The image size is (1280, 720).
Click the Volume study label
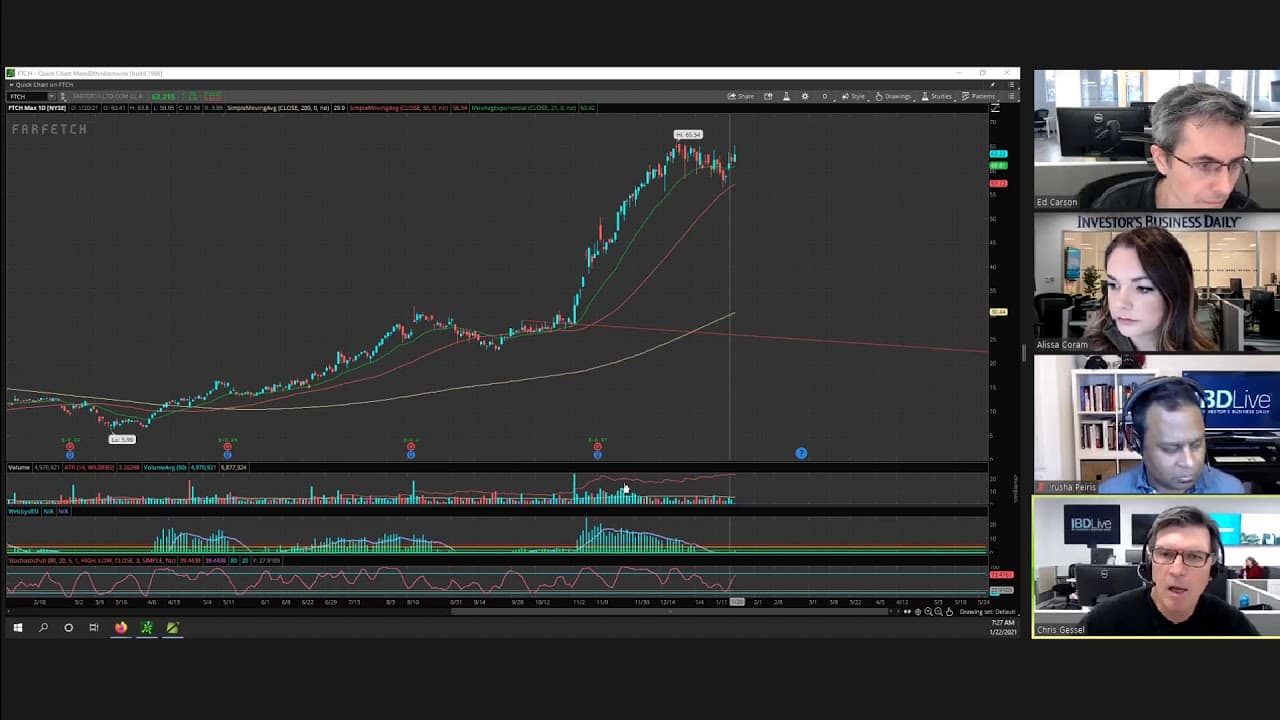point(20,467)
